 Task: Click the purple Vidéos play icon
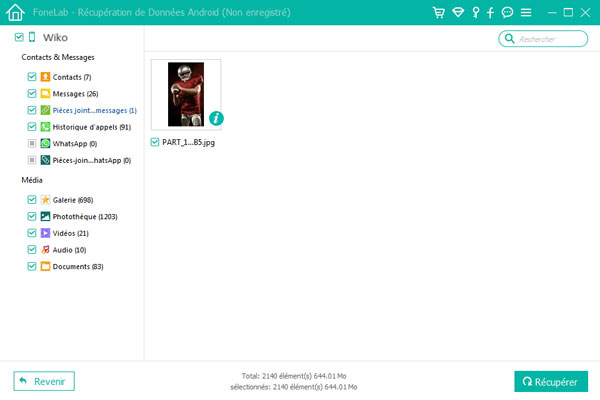(45, 233)
